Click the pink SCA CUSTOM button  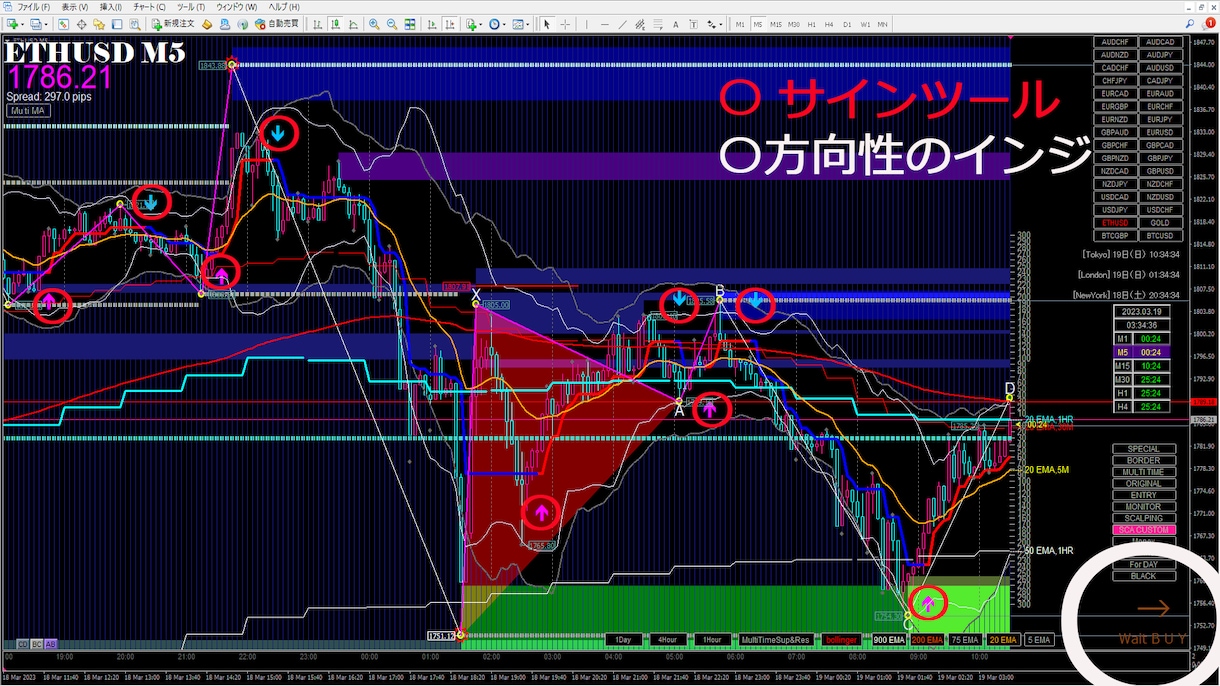pos(1144,530)
